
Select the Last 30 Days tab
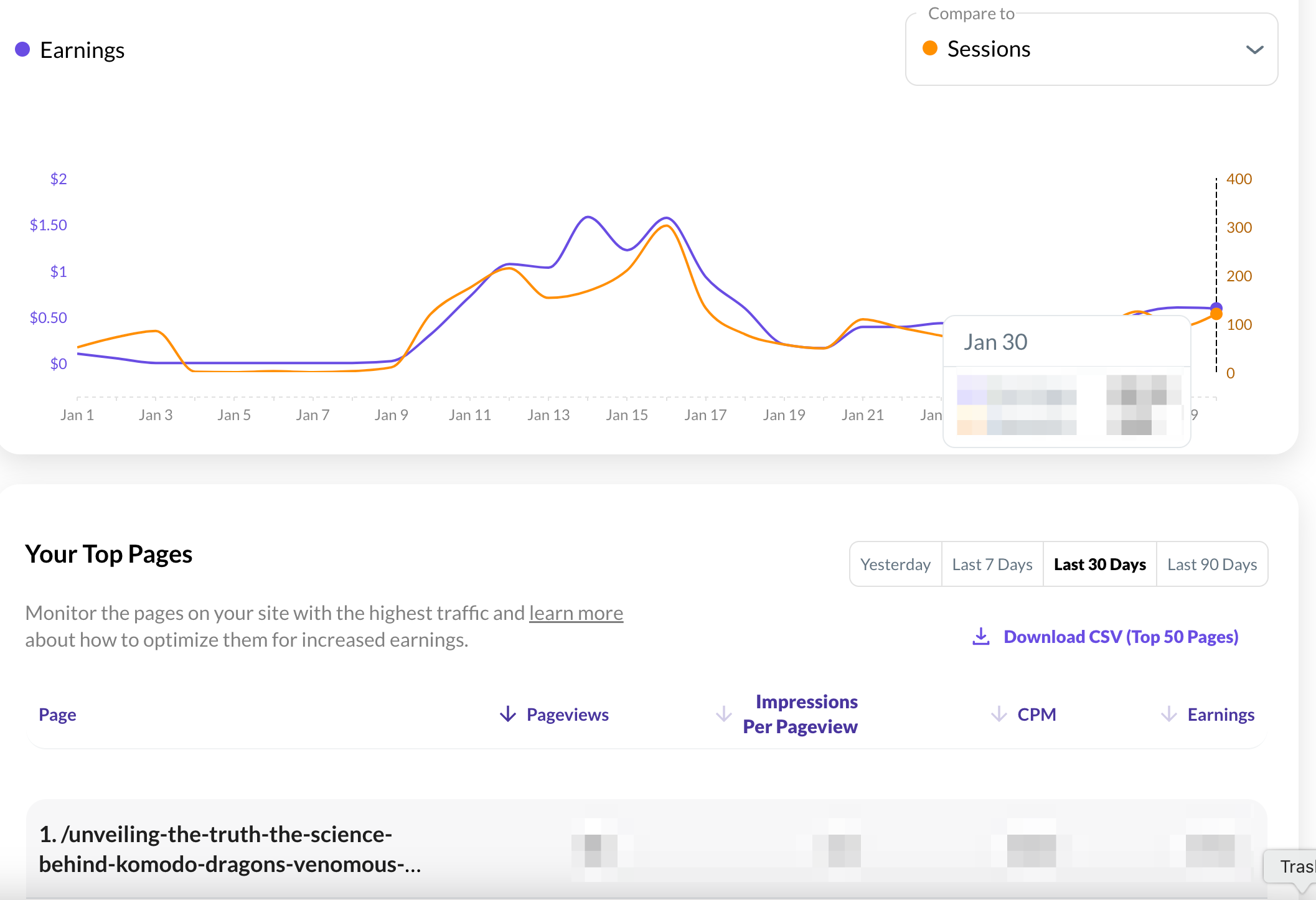pyautogui.click(x=1099, y=565)
